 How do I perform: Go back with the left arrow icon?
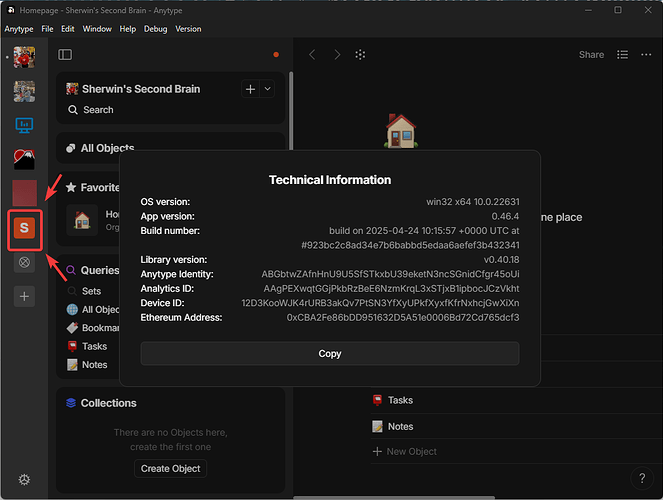[x=312, y=55]
